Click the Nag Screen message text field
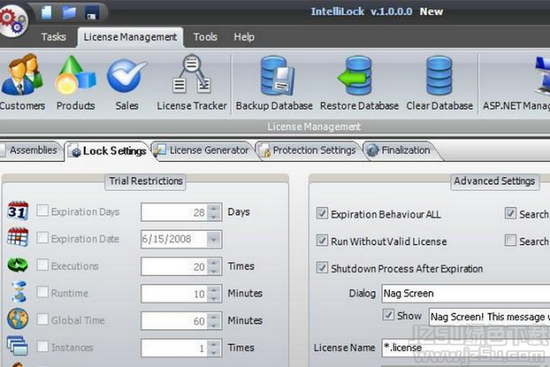The height and width of the screenshot is (367, 550). pyautogui.click(x=489, y=316)
